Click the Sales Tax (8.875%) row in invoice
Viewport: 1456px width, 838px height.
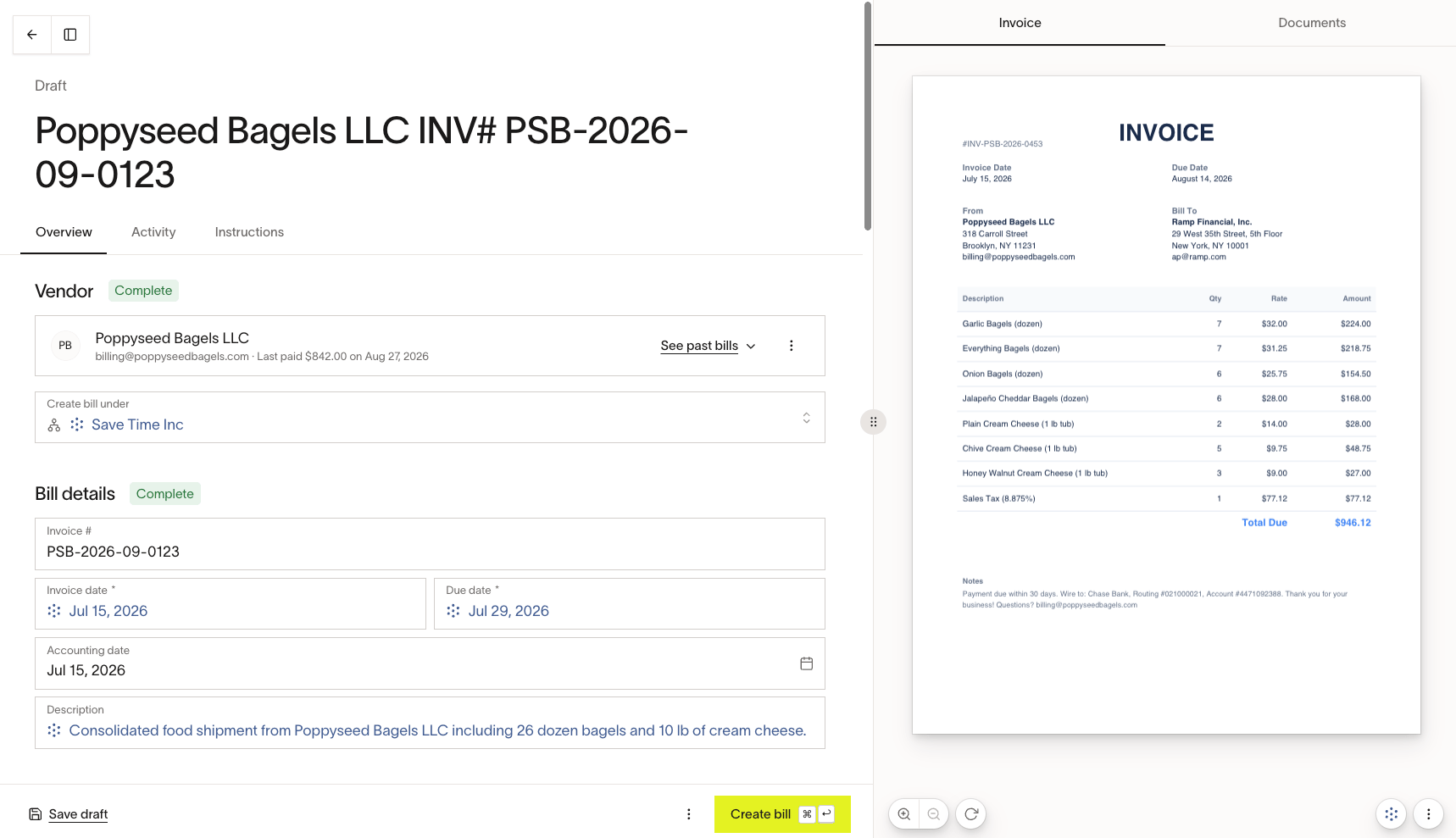point(1166,498)
